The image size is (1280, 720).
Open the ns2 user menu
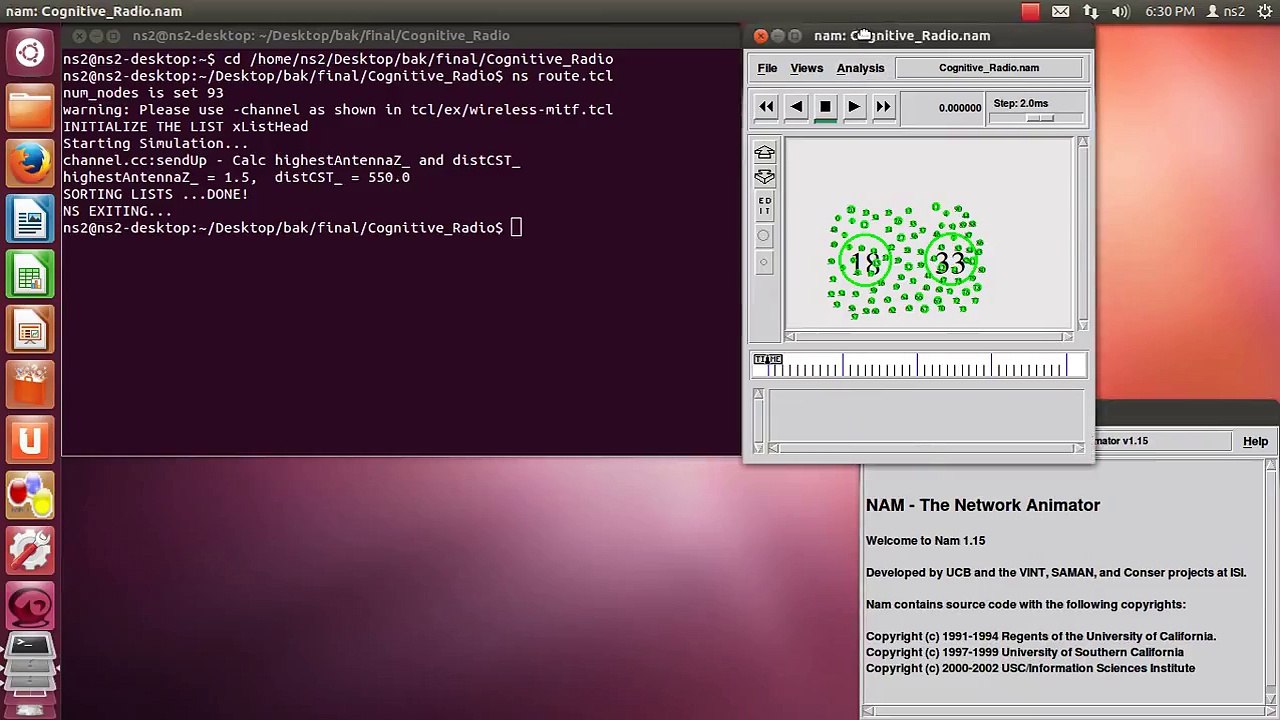point(1227,12)
